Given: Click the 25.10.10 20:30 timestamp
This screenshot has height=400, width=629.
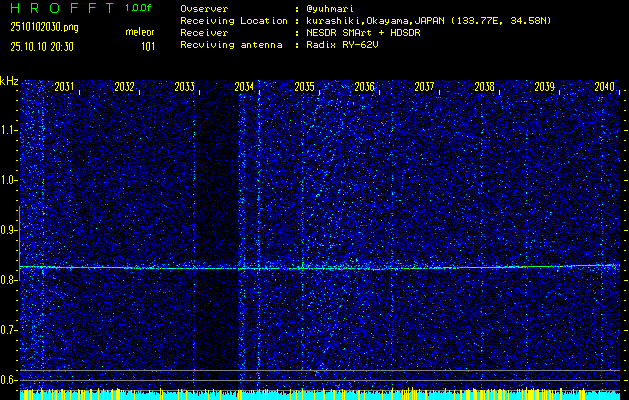Looking at the screenshot, I should tap(44, 46).
